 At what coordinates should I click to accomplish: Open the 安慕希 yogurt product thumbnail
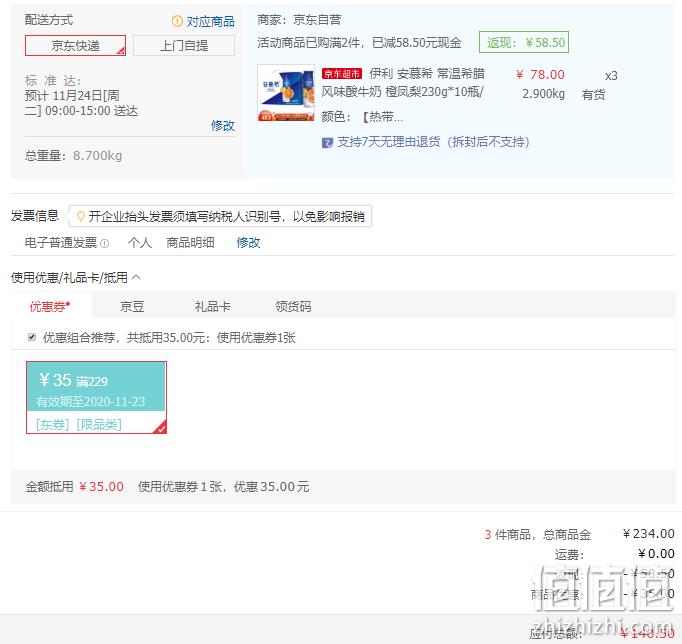click(286, 93)
